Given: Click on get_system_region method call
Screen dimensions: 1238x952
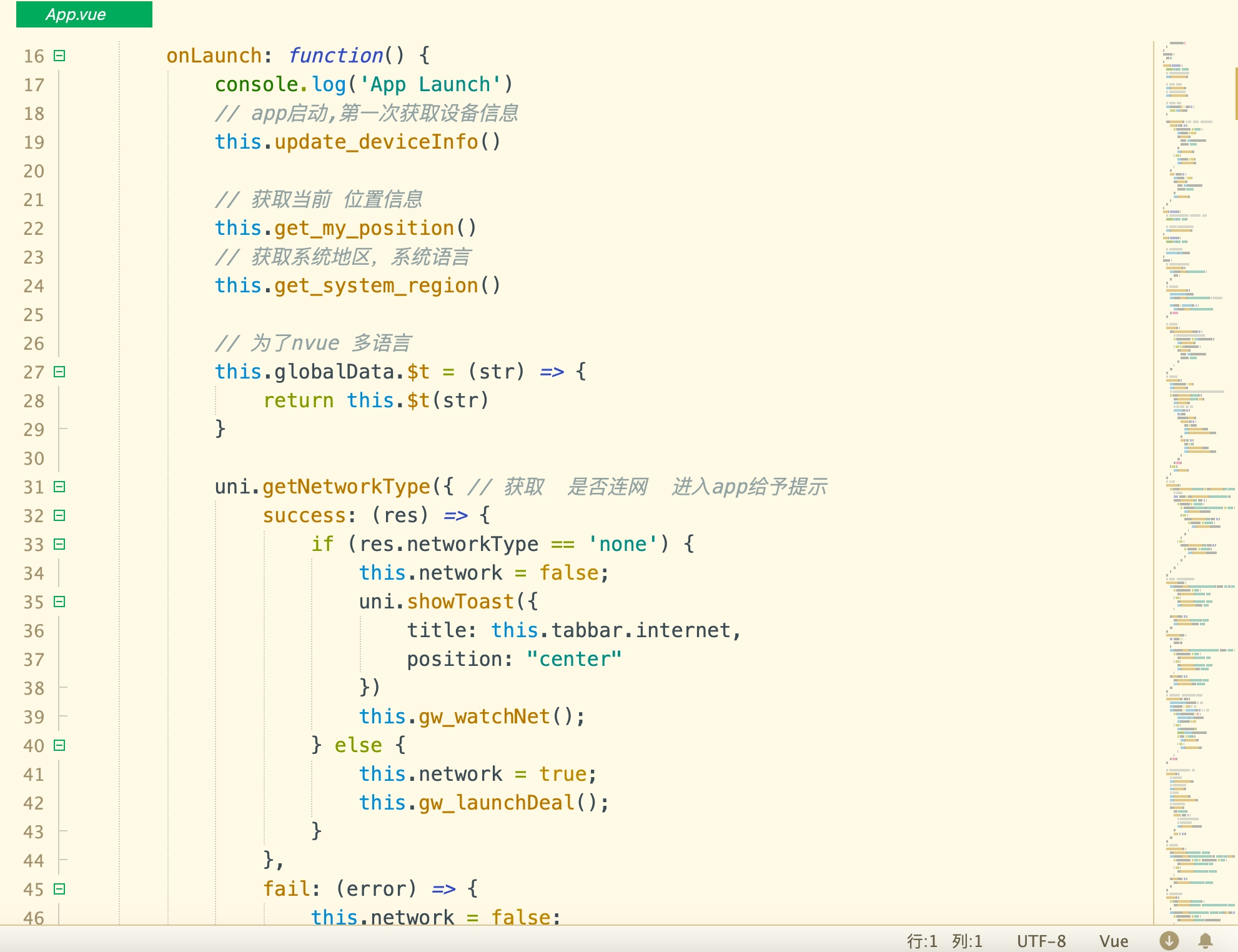Looking at the screenshot, I should pos(376,286).
